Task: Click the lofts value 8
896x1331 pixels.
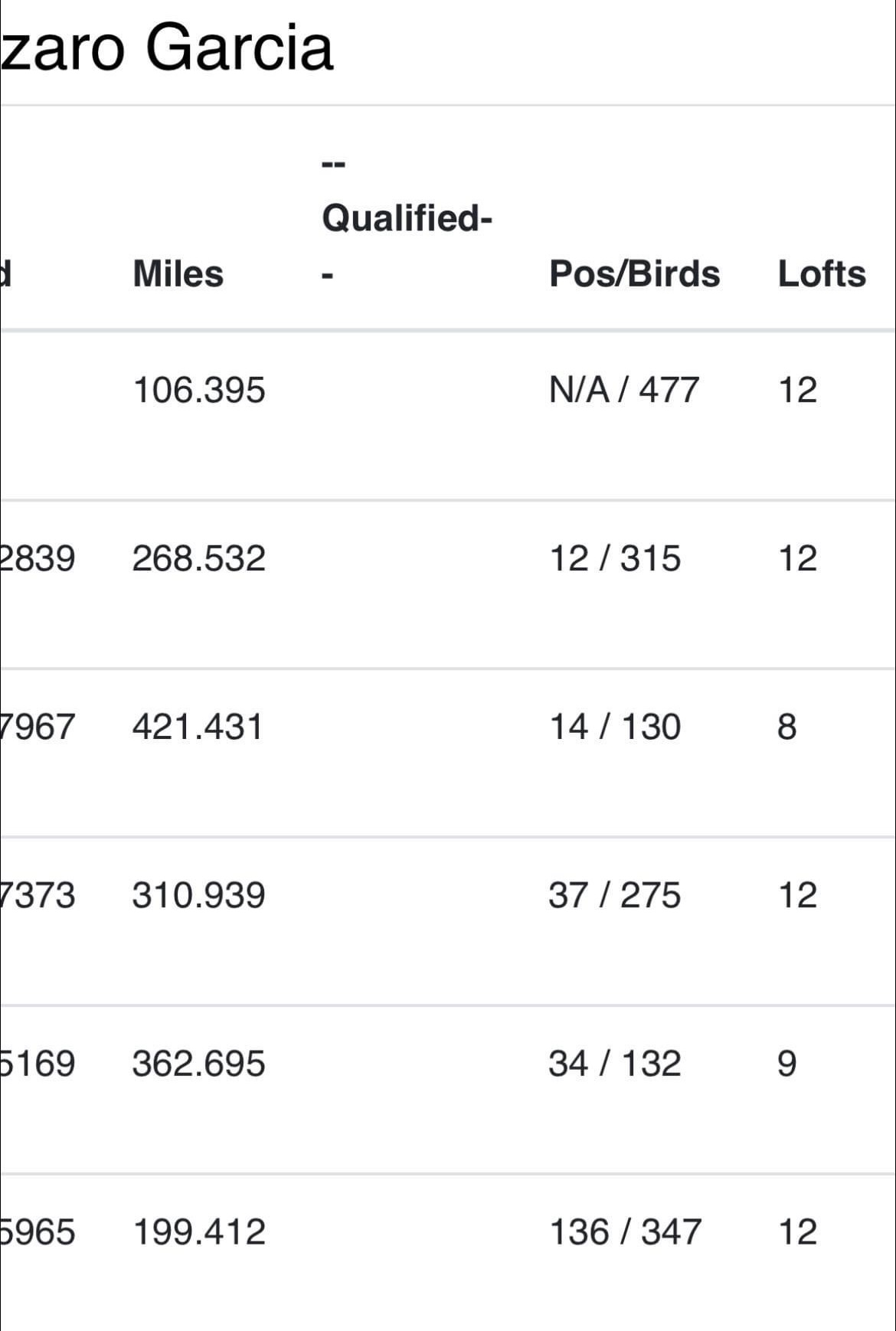Action: (786, 727)
